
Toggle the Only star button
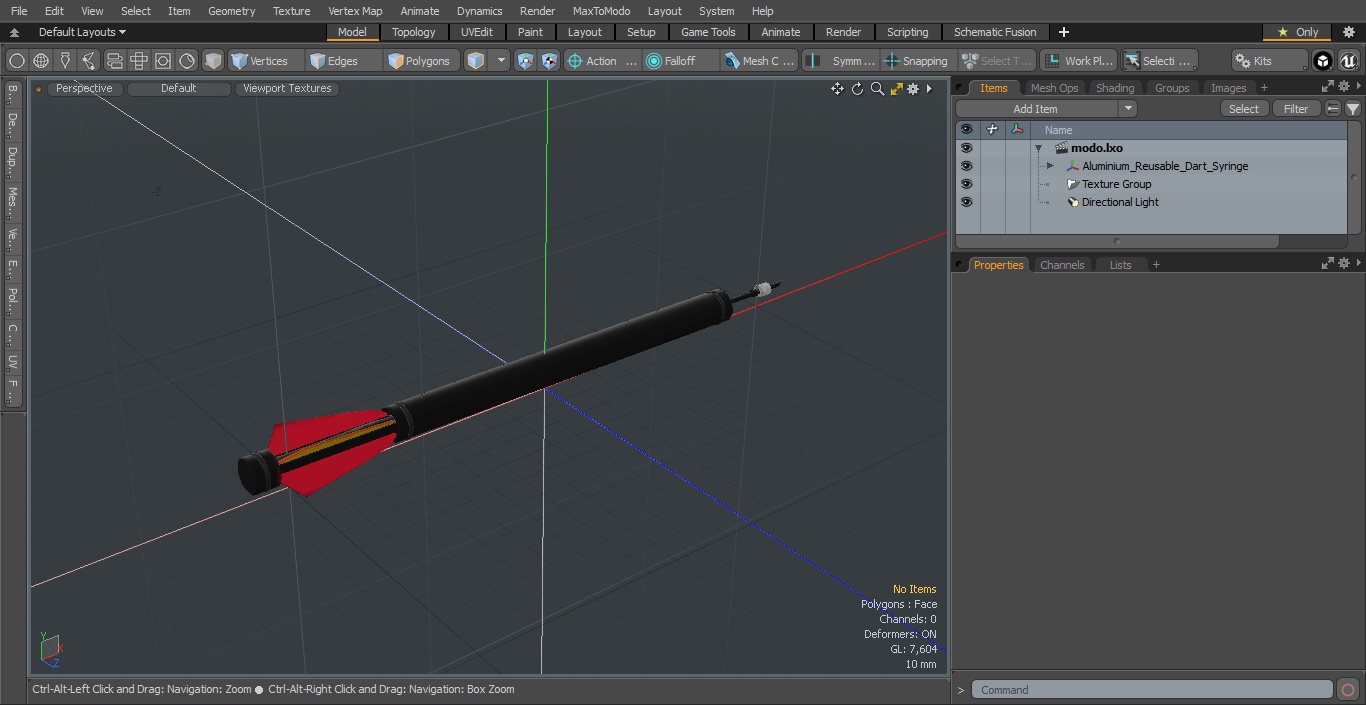(1298, 32)
